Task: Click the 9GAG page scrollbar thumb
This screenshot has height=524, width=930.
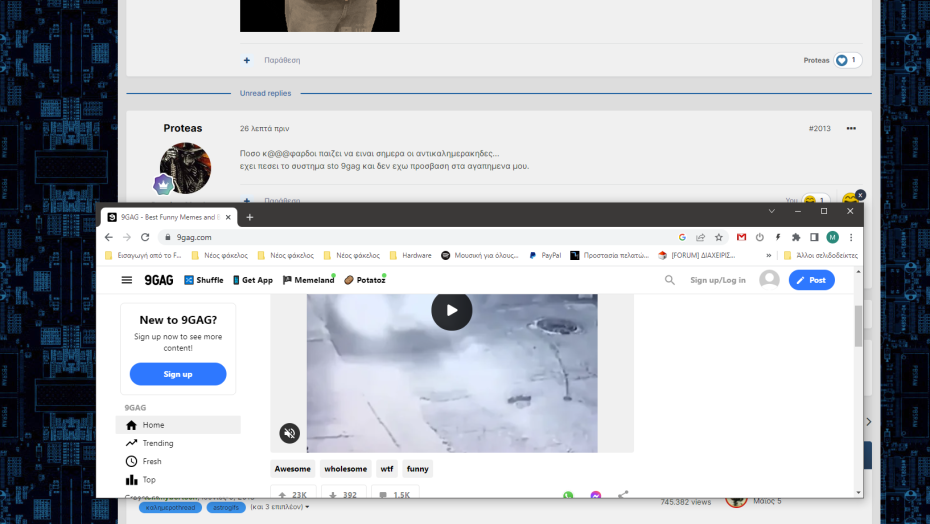Action: (x=858, y=326)
